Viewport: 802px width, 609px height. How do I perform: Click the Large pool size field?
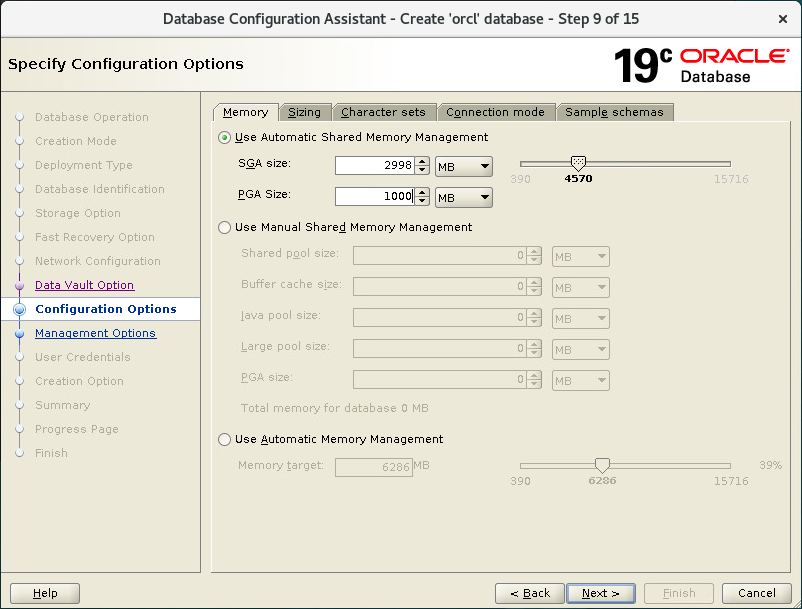(x=440, y=349)
